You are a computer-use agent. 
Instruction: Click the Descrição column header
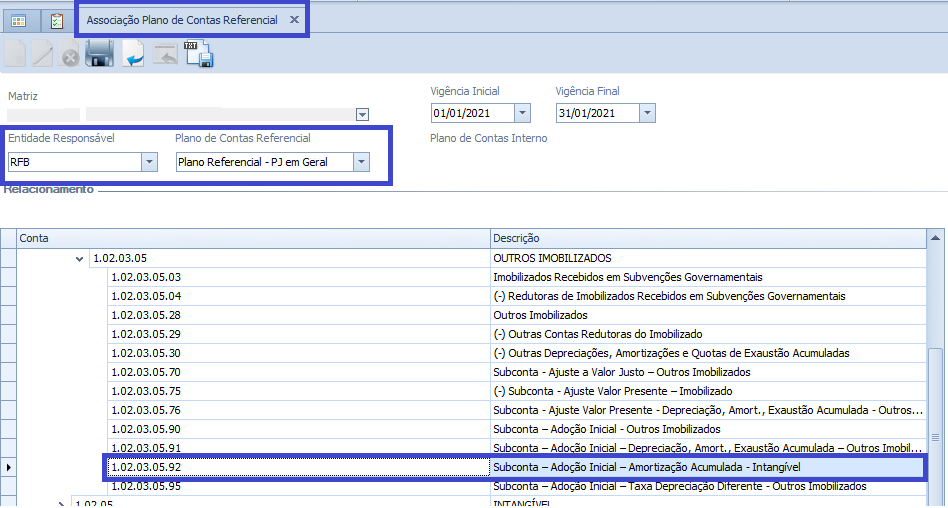pos(708,238)
